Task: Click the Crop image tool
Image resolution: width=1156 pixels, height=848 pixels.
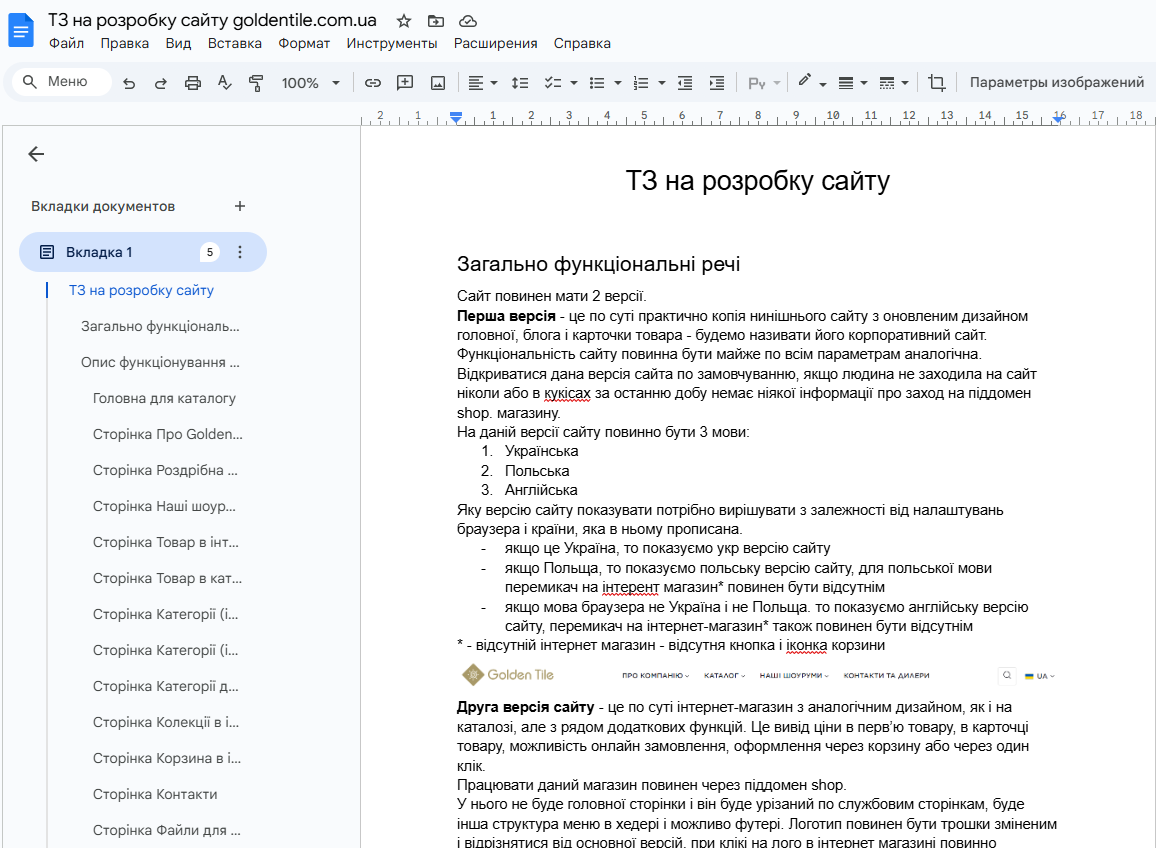Action: click(936, 83)
